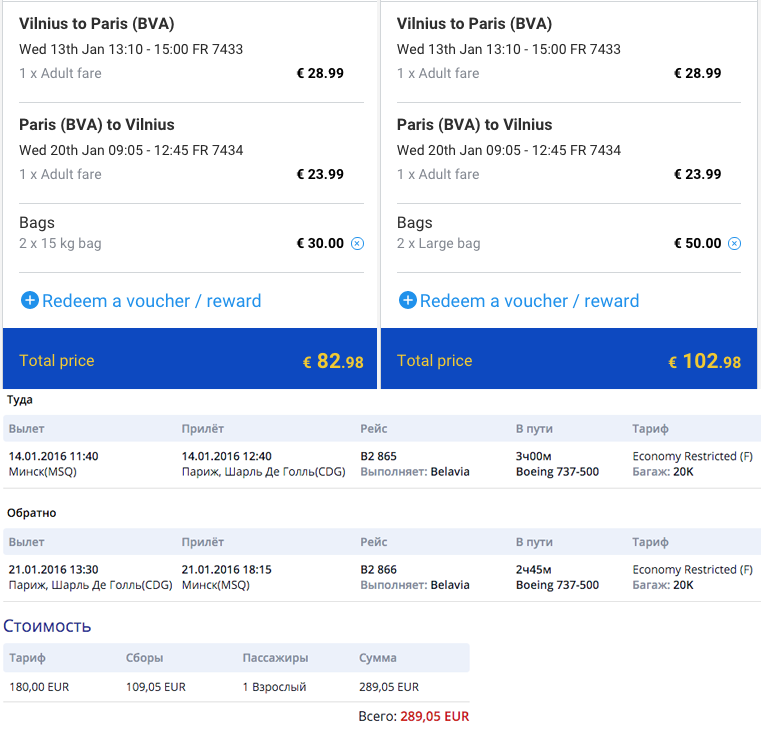
Task: Click Economy Restricted (F) in outbound row
Action: (x=693, y=456)
